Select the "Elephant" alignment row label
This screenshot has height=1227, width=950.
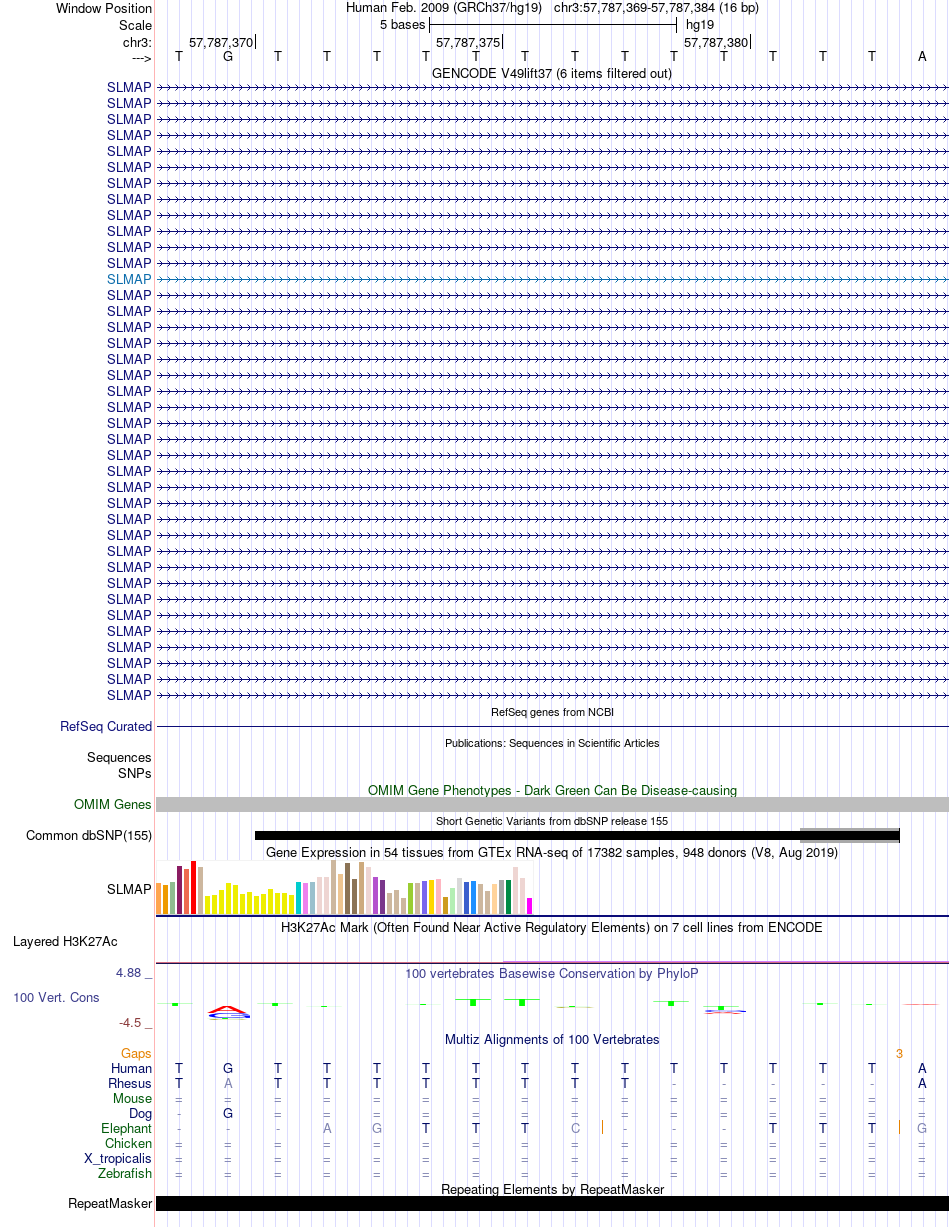[x=127, y=1128]
